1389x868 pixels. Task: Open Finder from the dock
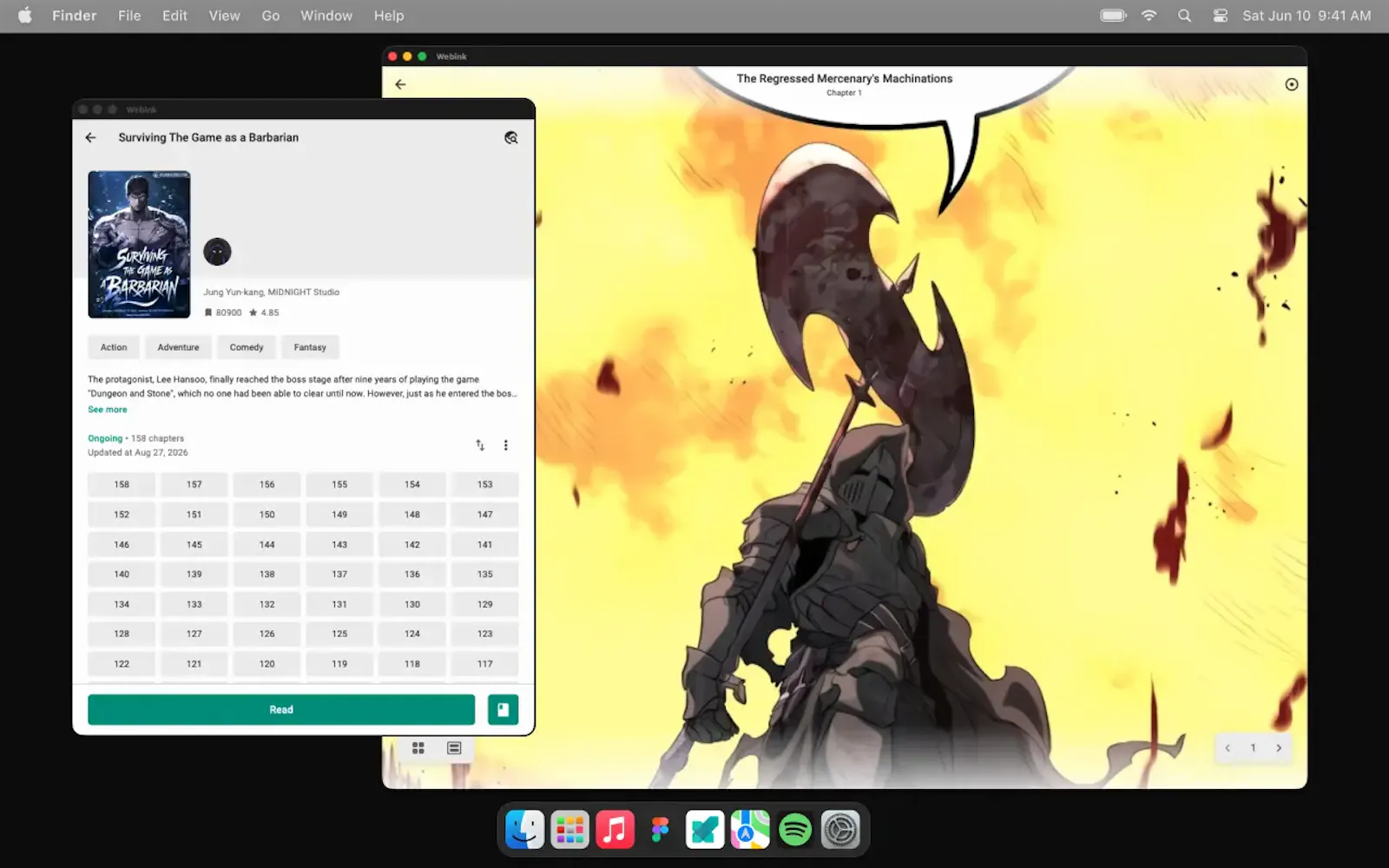tap(524, 830)
